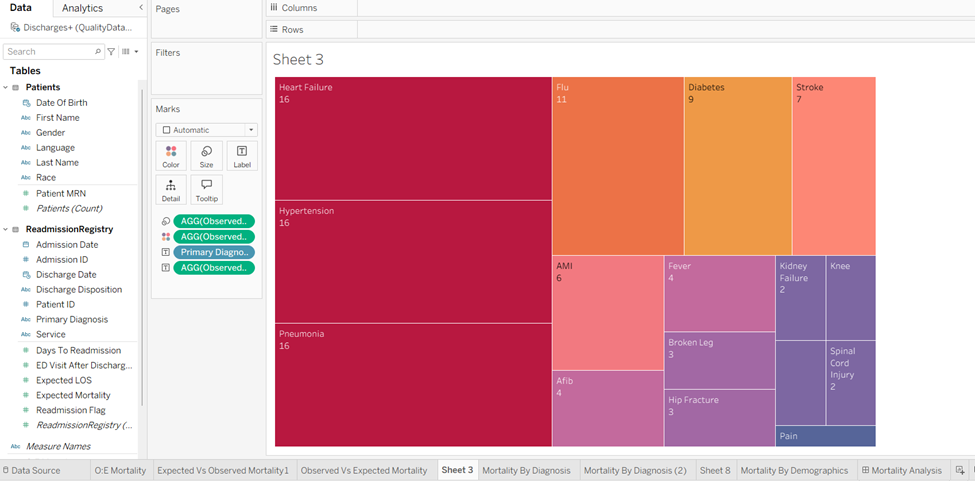Select the Measure Names field
The image size is (975, 481).
[58, 446]
